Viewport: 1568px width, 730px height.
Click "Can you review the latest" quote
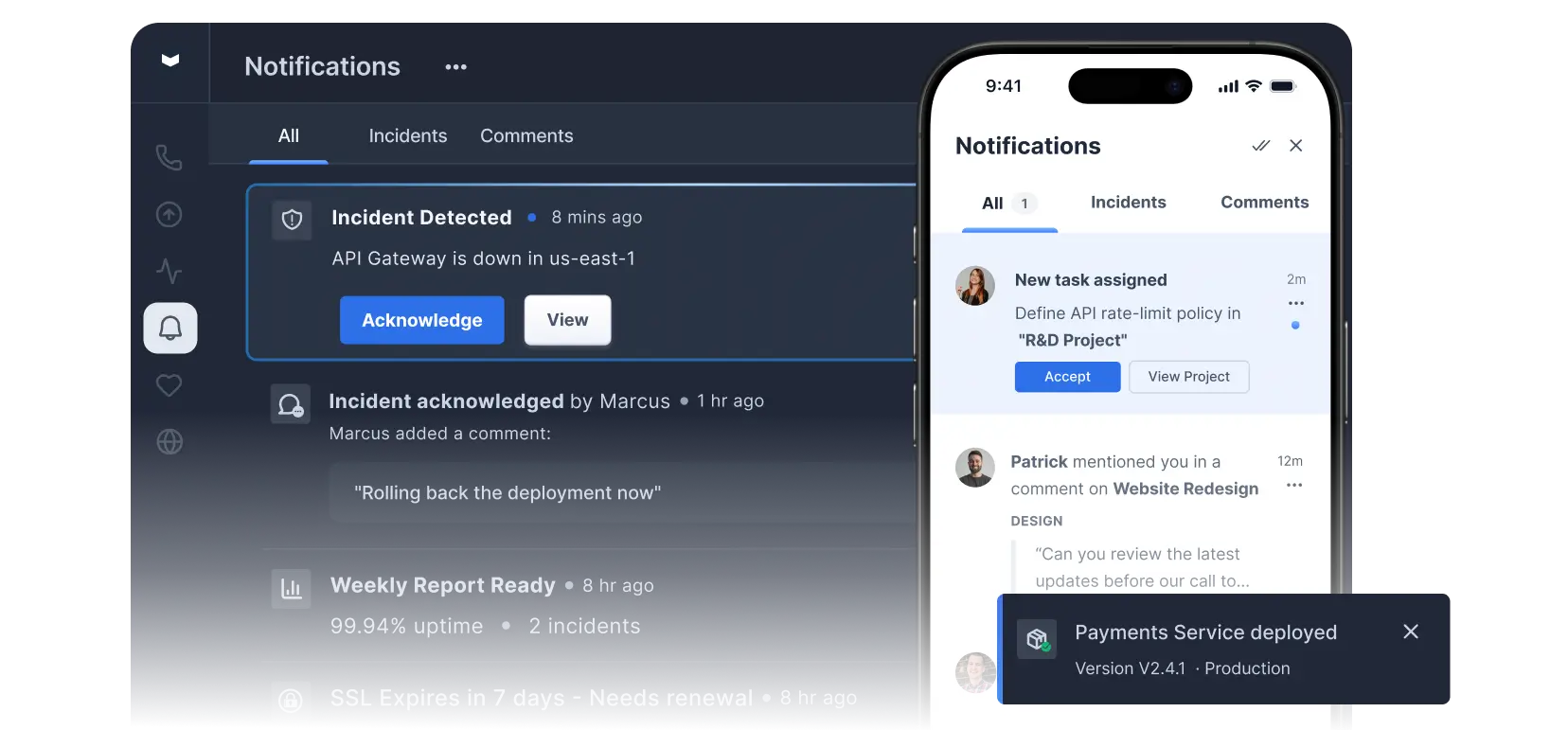[1137, 555]
